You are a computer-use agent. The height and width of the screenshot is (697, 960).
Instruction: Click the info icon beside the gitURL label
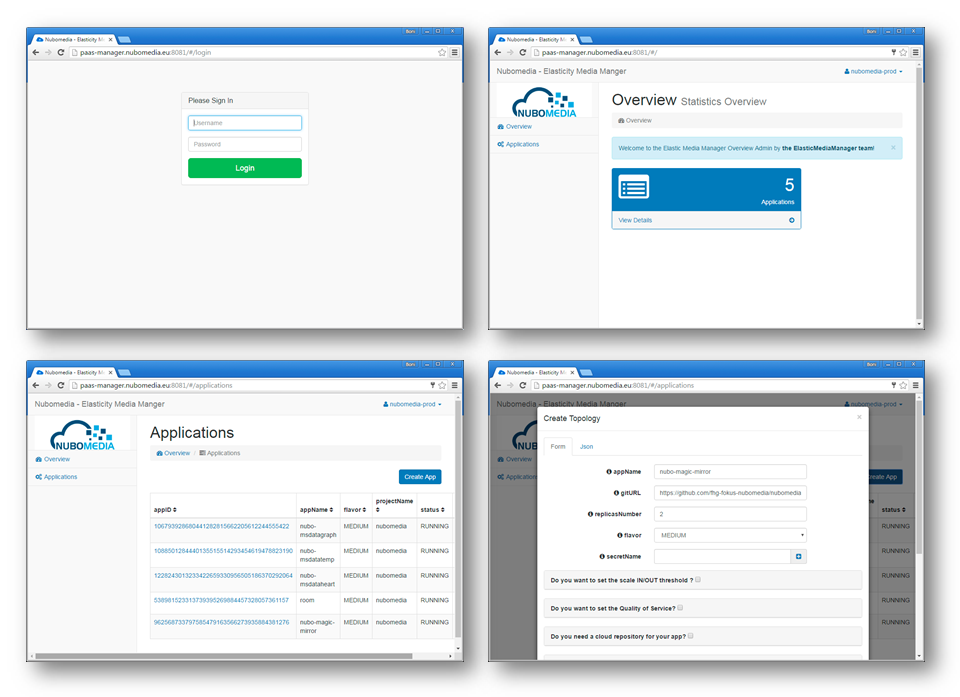pyautogui.click(x=617, y=493)
